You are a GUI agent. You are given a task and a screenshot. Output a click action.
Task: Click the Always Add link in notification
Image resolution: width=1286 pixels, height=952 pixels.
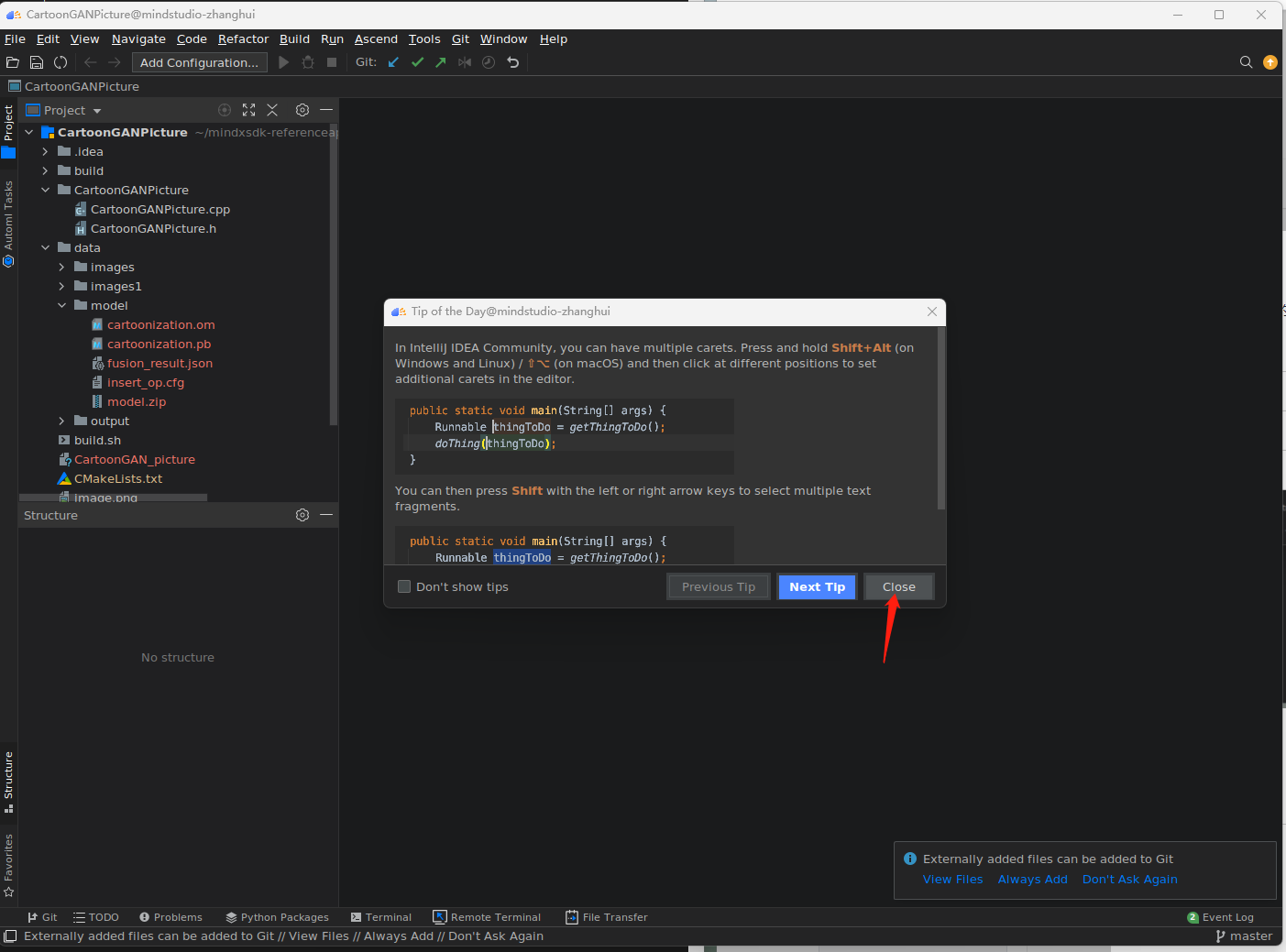[1032, 880]
